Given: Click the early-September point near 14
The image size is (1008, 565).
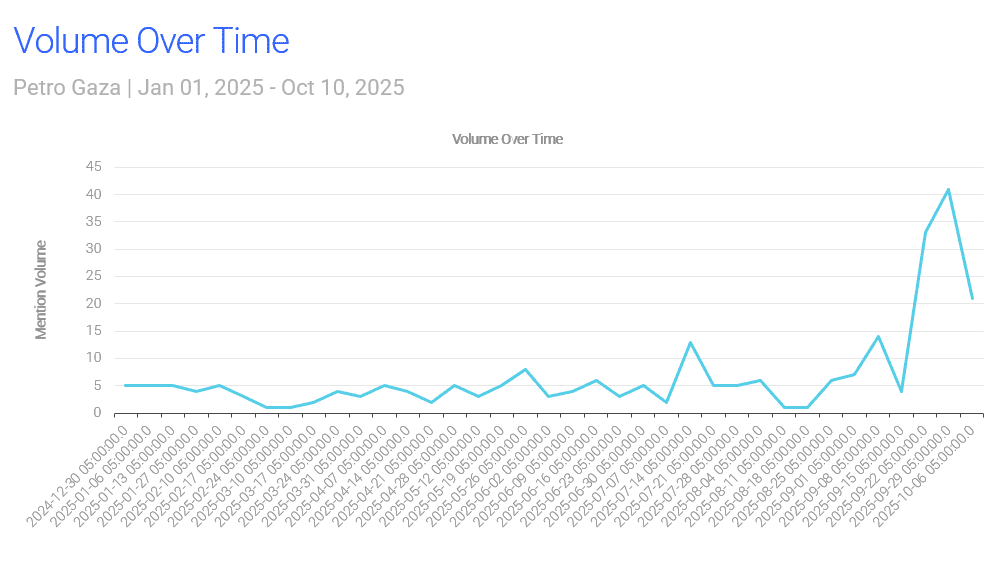Looking at the screenshot, I should [878, 336].
